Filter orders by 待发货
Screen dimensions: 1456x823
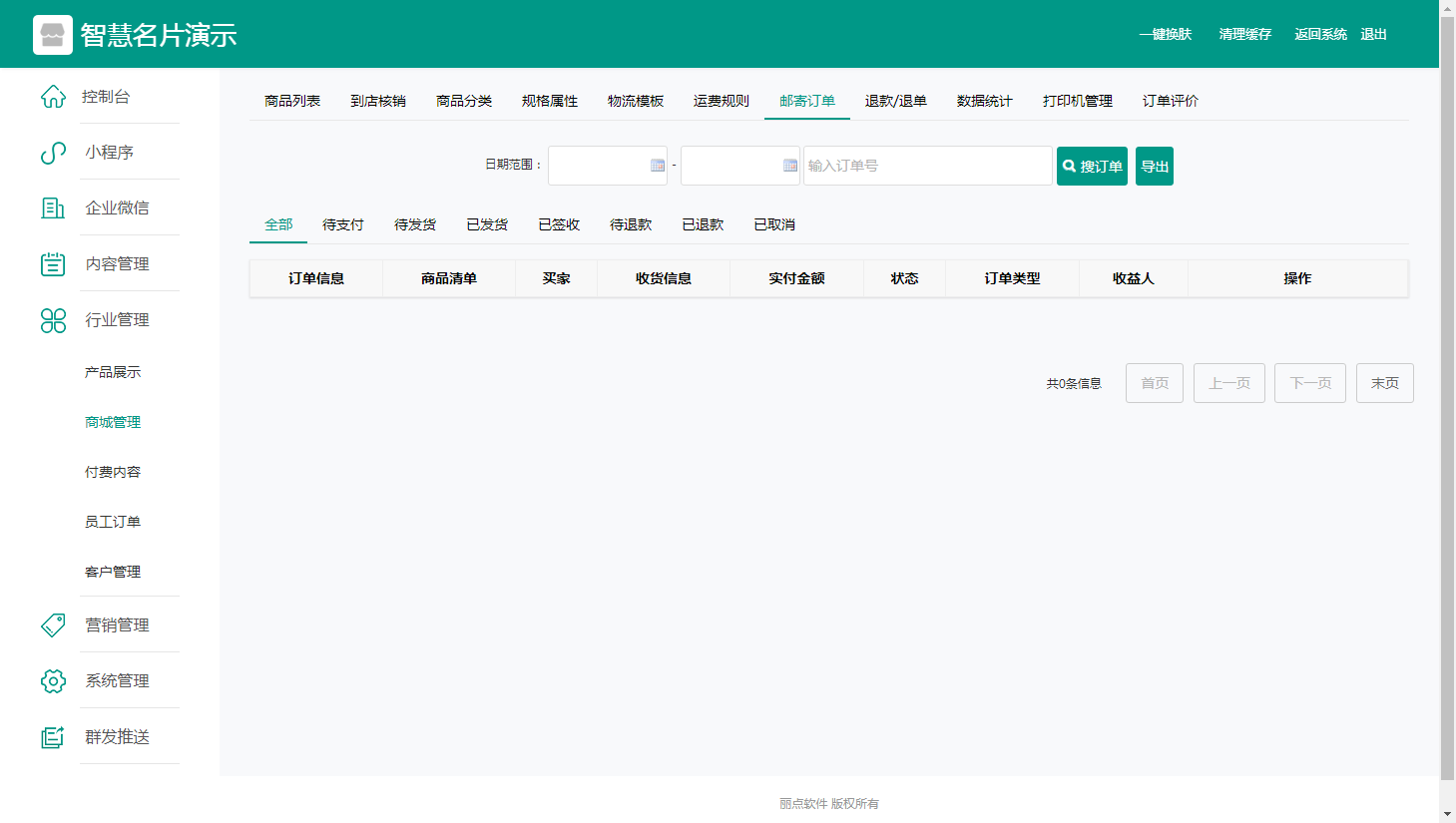tap(415, 224)
